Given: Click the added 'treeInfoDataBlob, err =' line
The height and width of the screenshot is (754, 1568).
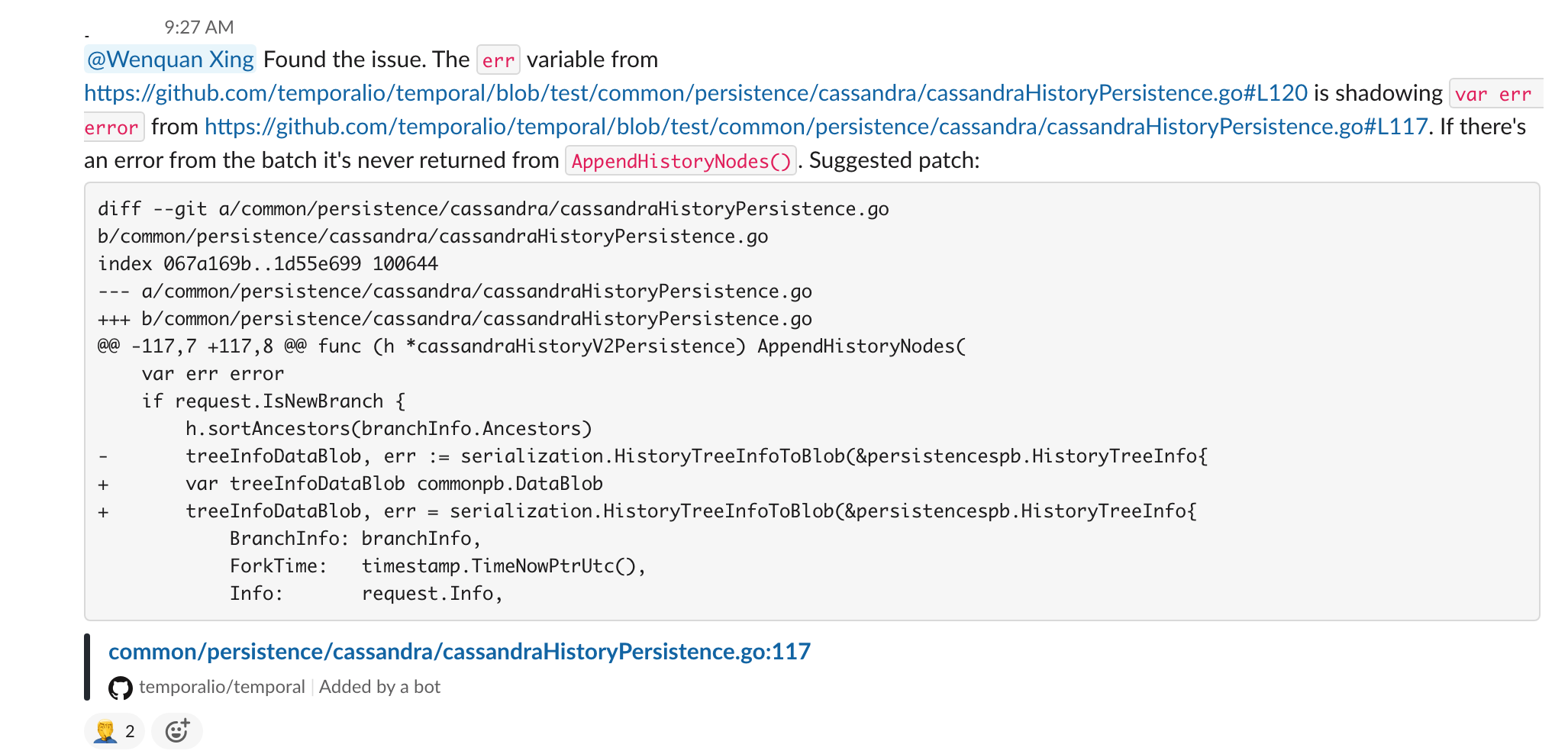Looking at the screenshot, I should (x=647, y=511).
